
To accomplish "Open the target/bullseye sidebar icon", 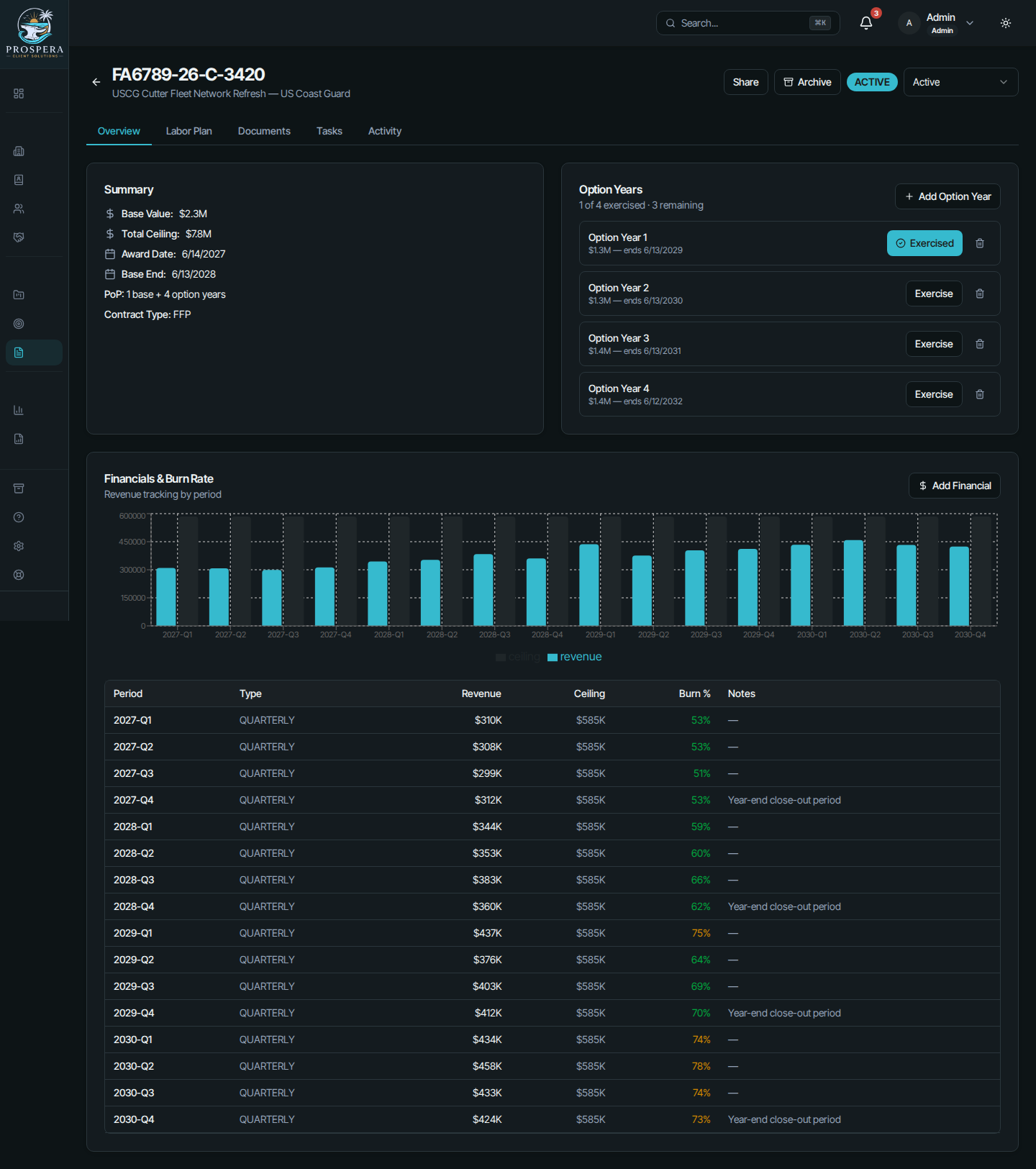I will click(x=19, y=324).
